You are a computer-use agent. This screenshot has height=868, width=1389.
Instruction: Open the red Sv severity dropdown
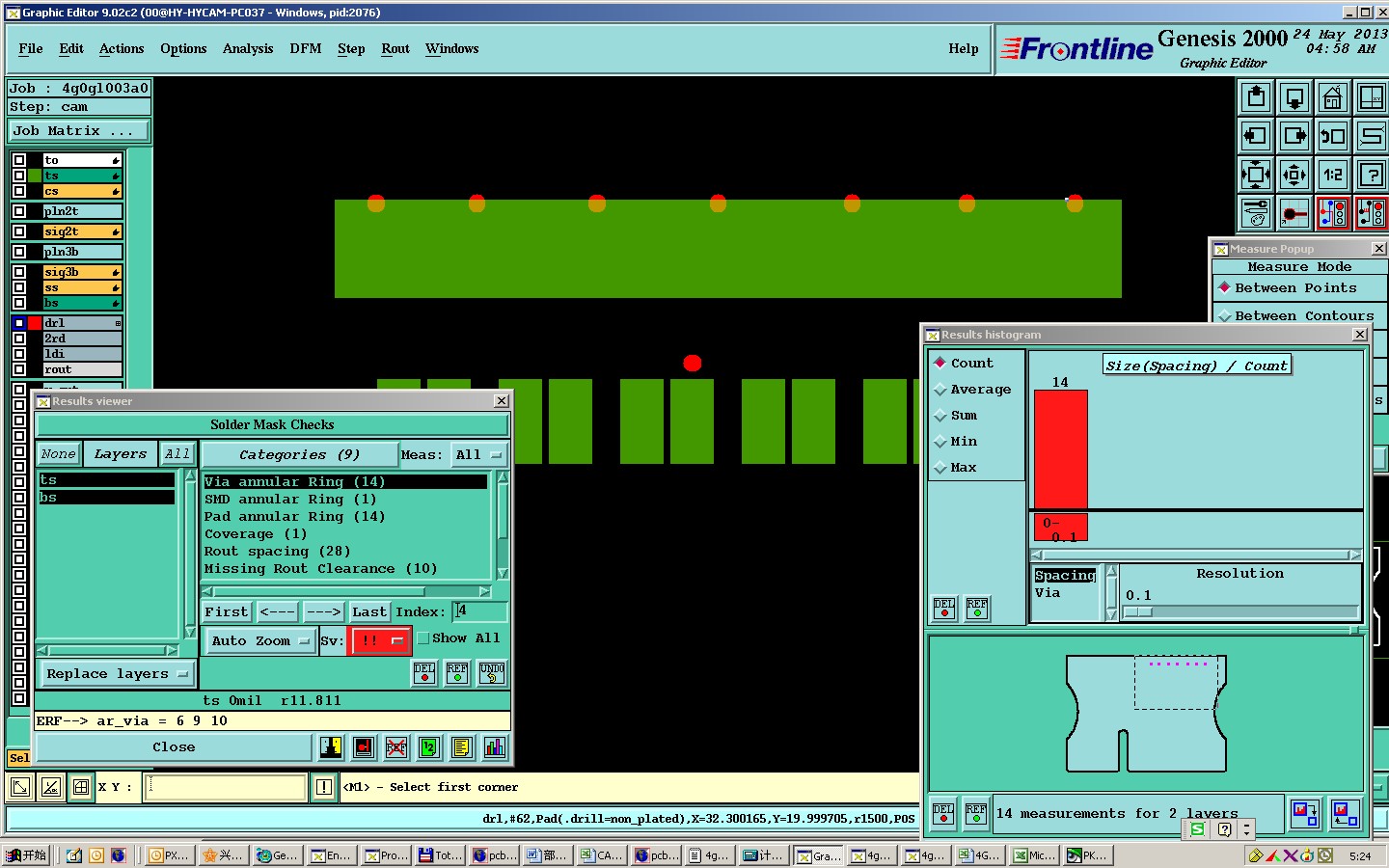(x=381, y=640)
